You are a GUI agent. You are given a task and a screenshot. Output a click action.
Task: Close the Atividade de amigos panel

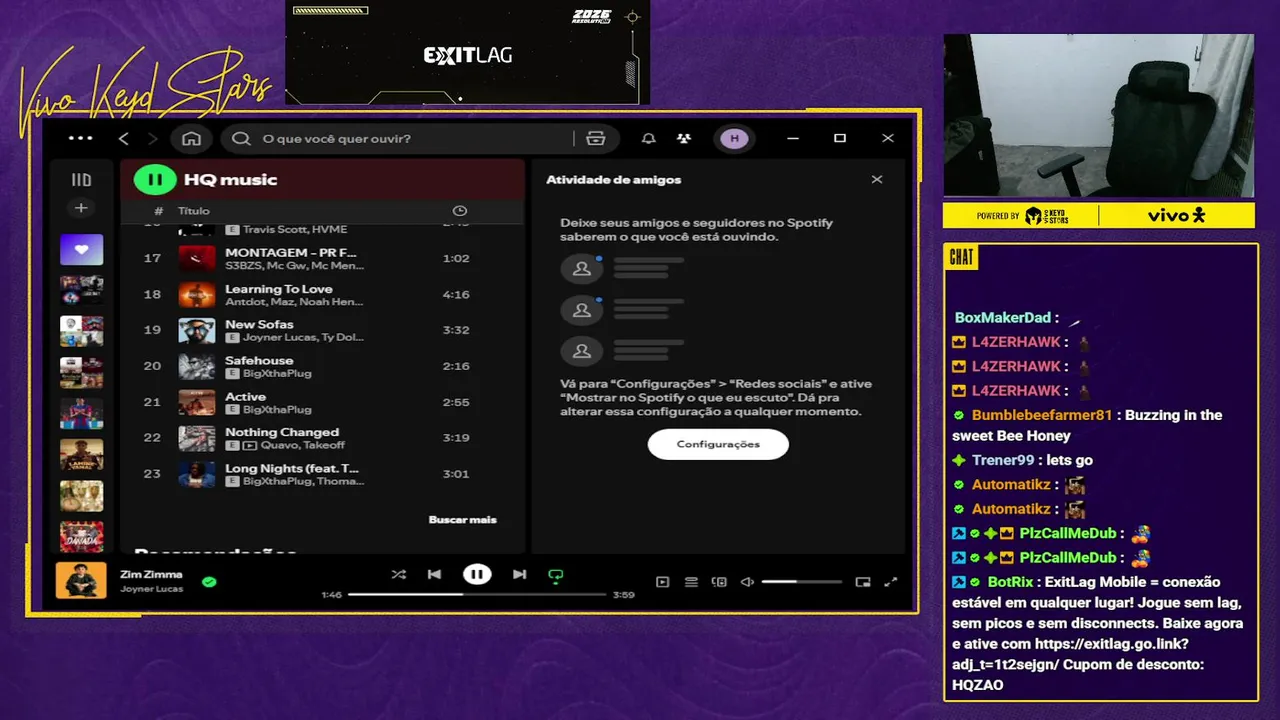coord(877,180)
